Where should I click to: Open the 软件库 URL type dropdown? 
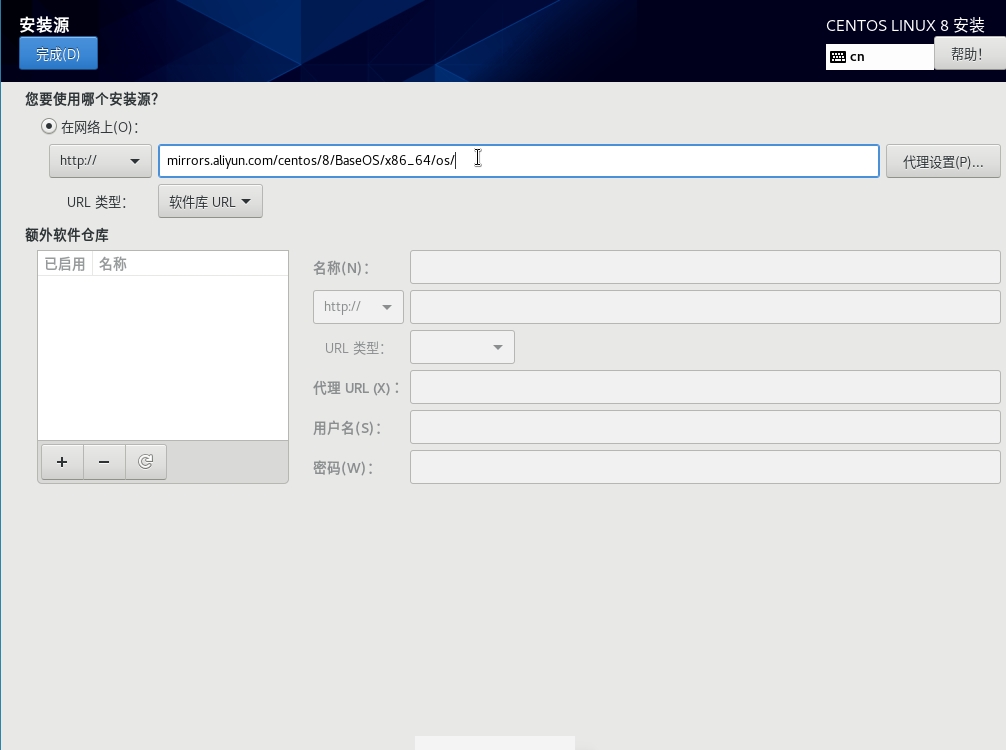click(x=210, y=201)
